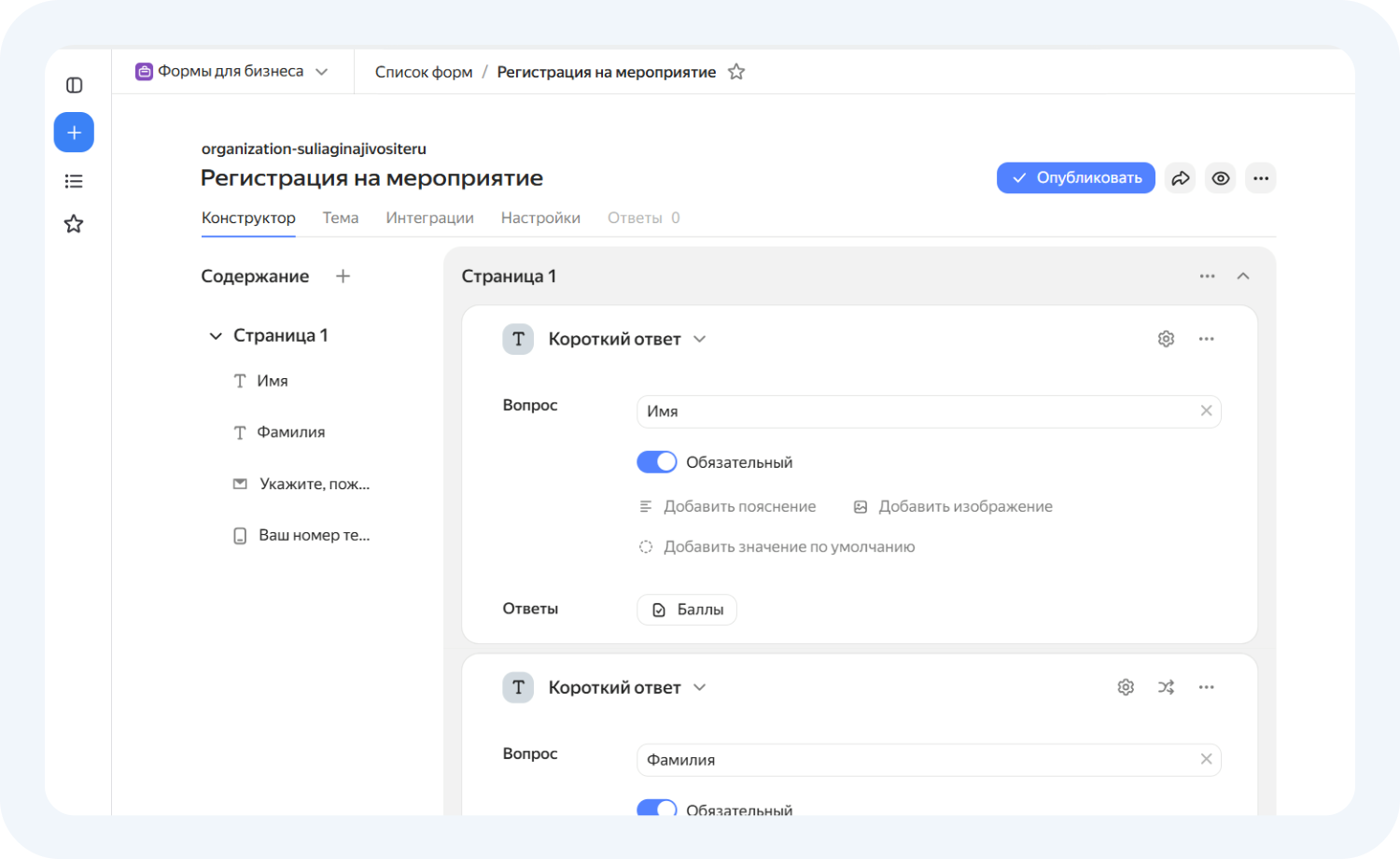
Task: Clear the Имя question field
Action: tap(1206, 411)
